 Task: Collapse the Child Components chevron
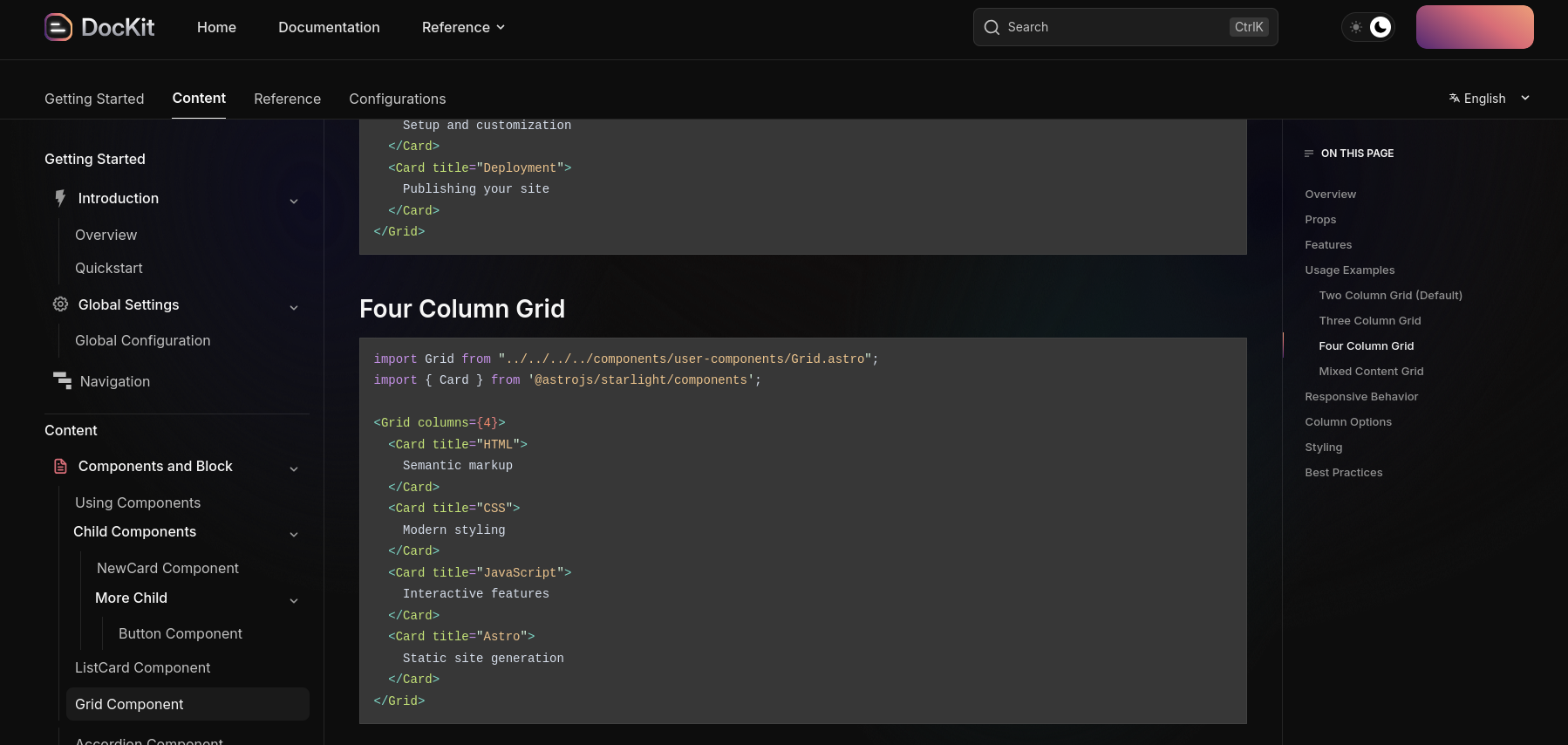(x=294, y=535)
